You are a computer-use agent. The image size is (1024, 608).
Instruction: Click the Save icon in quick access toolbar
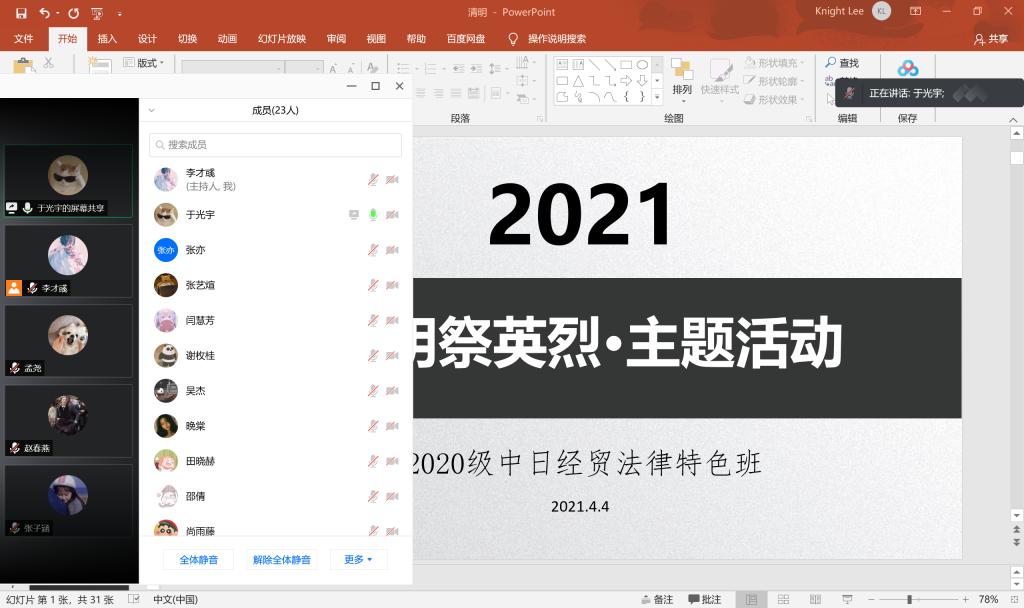pyautogui.click(x=21, y=13)
